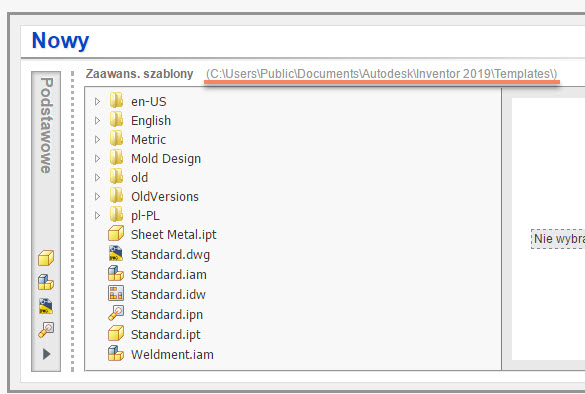Click the English folder icon
The image size is (585, 394).
pyautogui.click(x=116, y=119)
